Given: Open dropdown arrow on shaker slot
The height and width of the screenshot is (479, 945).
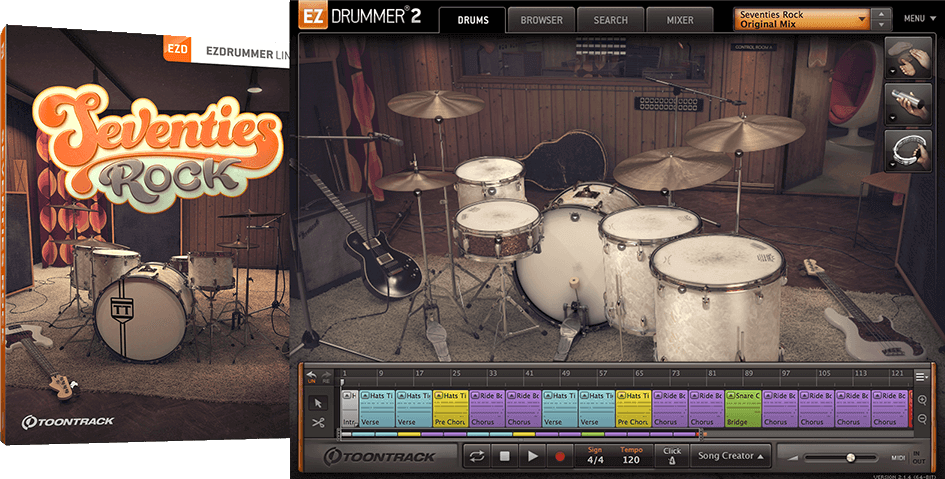Looking at the screenshot, I should point(891,117).
